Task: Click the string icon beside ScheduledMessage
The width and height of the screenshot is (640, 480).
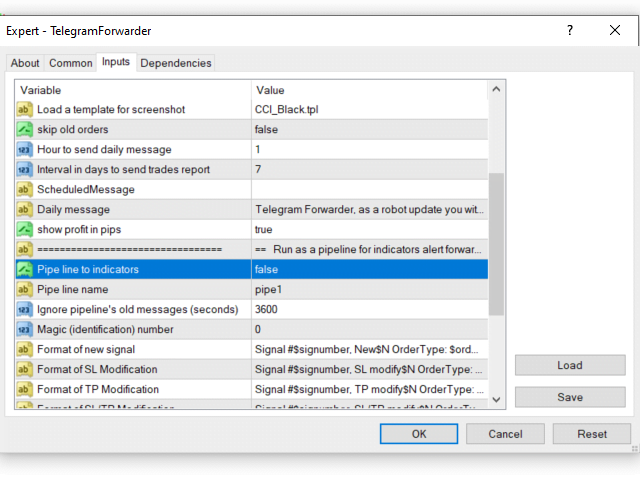Action: [x=24, y=189]
